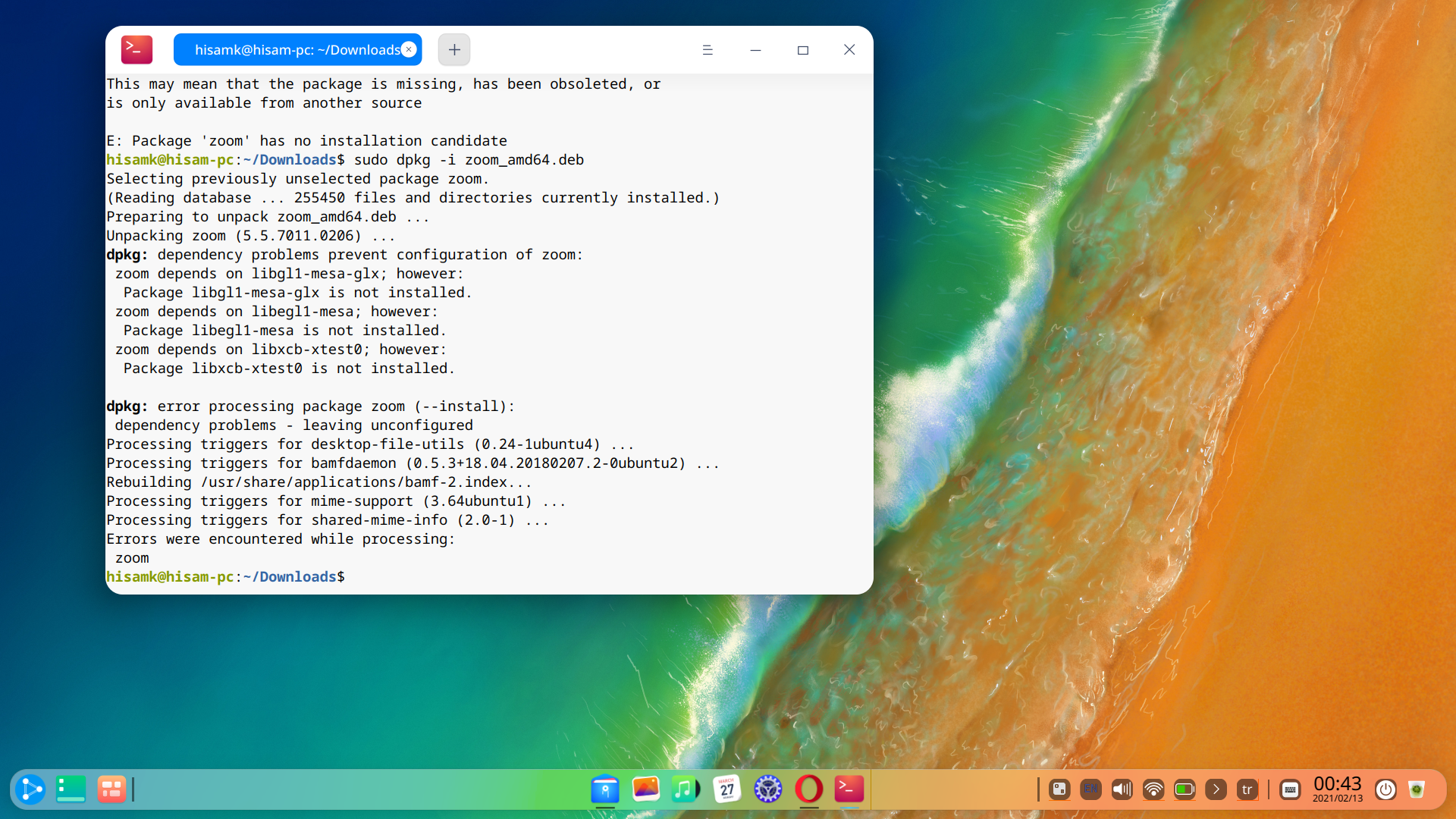Open the Calendar app showing 27
This screenshot has height=819, width=1456.
[x=726, y=789]
